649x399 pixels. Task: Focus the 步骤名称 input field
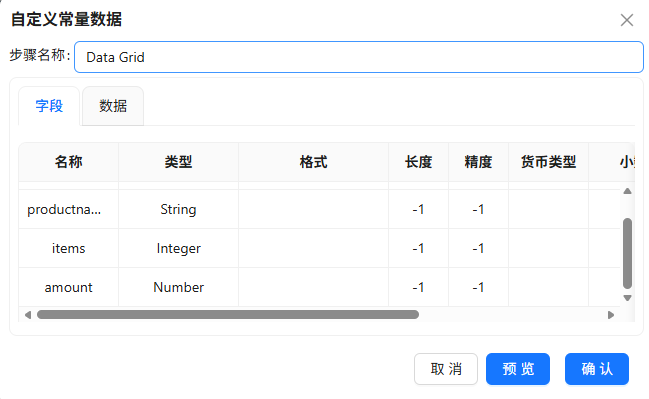pos(359,57)
